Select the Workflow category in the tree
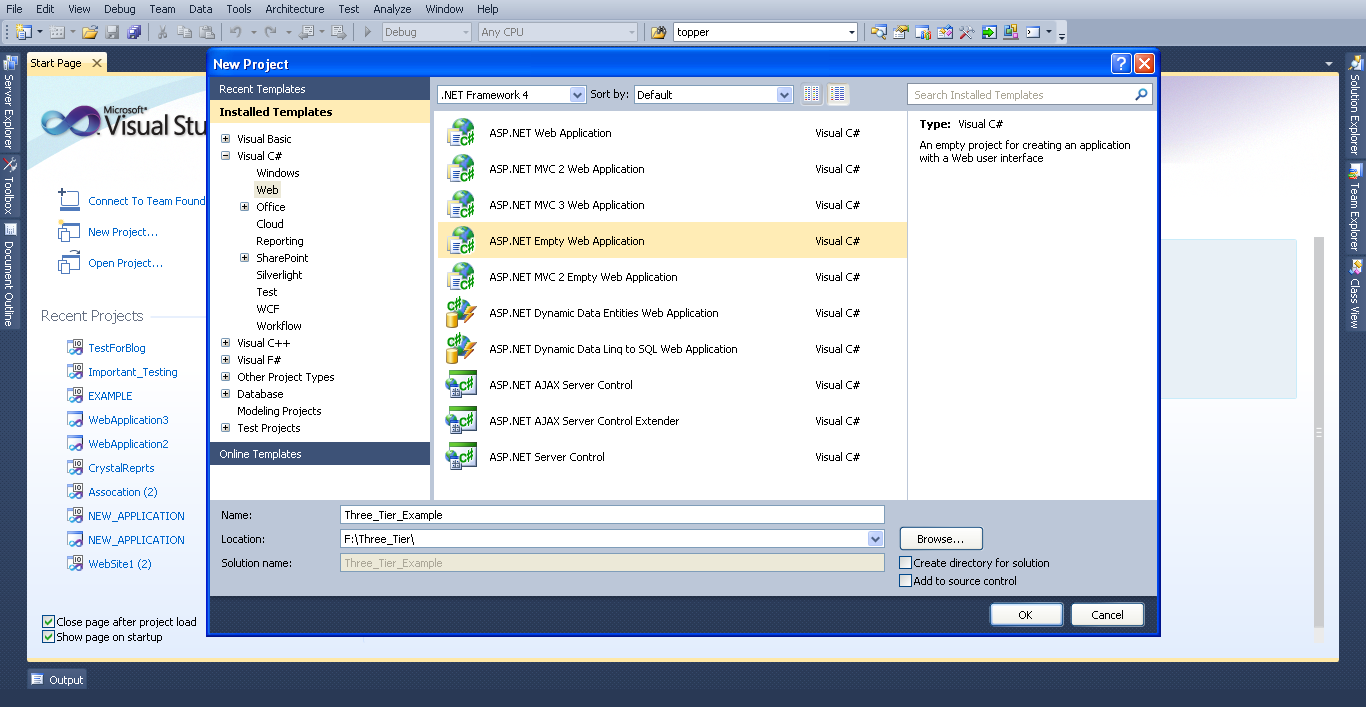 (279, 326)
